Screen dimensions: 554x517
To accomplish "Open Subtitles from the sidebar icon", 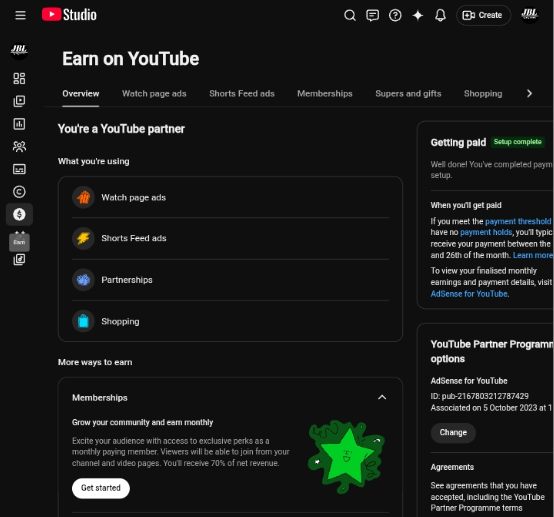I will (x=19, y=169).
